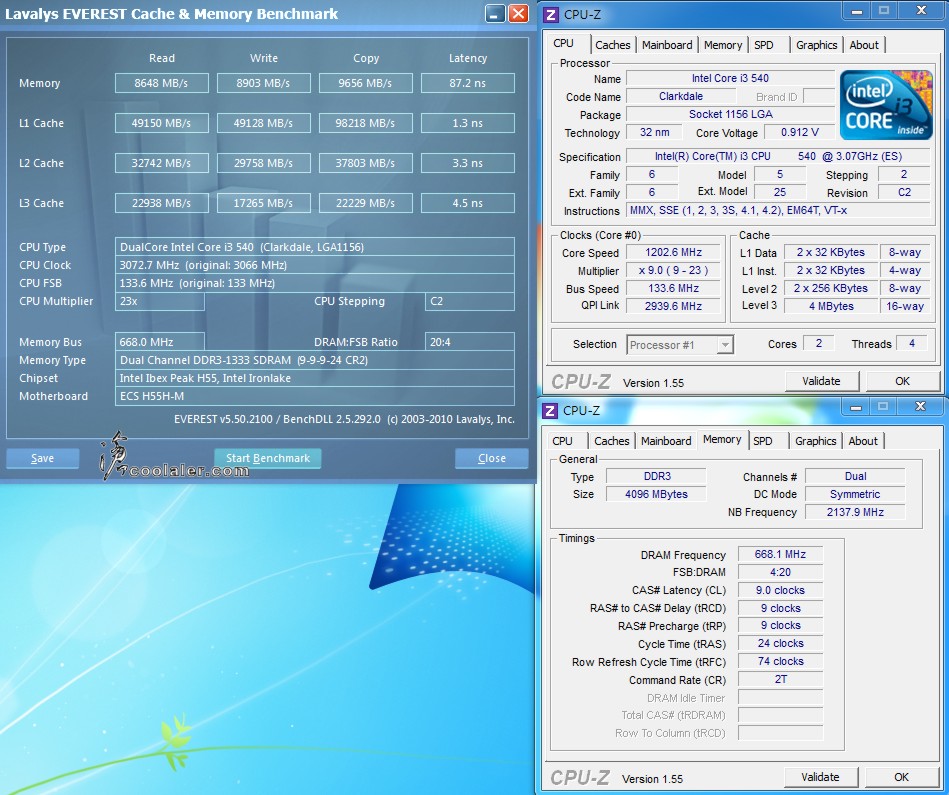949x795 pixels.
Task: Select the L3 Cache Copy value 22229 MB/s
Action: pyautogui.click(x=366, y=203)
